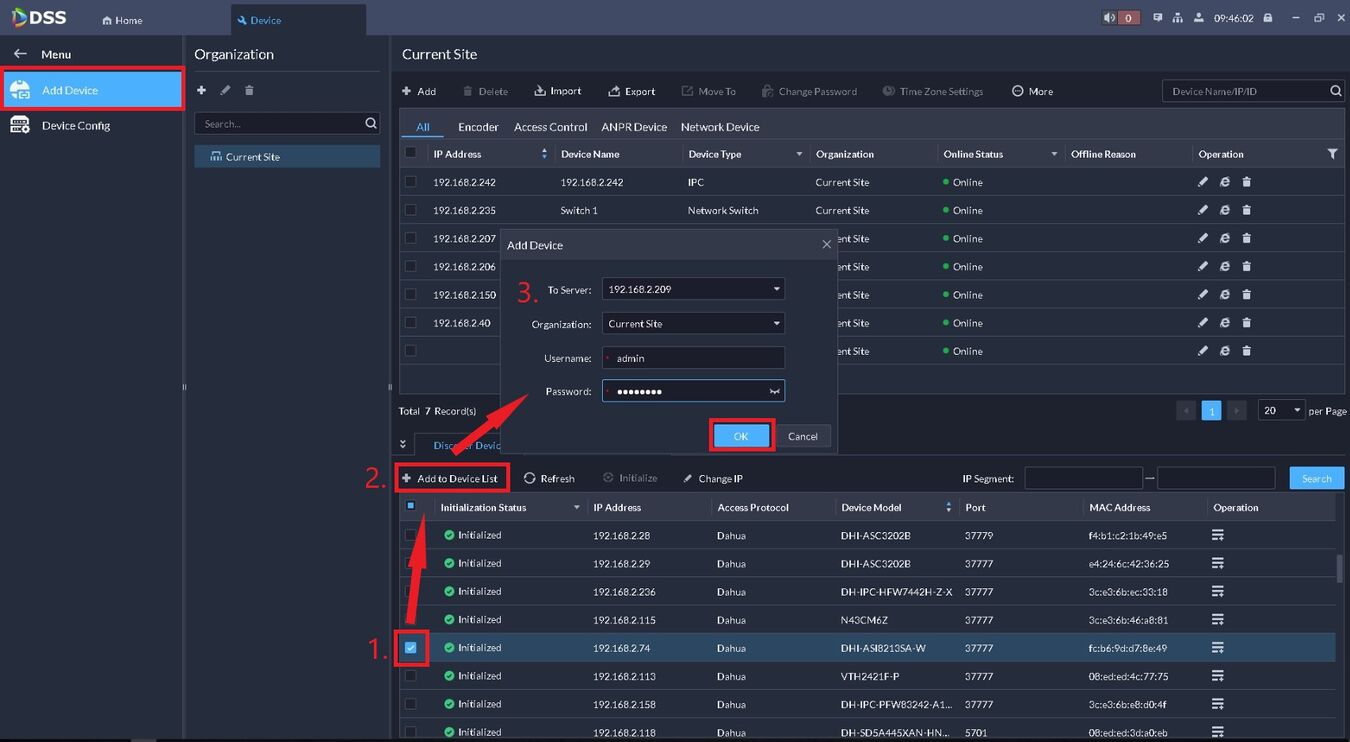Edit the 192.168.2.242 device using pencil icon

pos(1203,182)
